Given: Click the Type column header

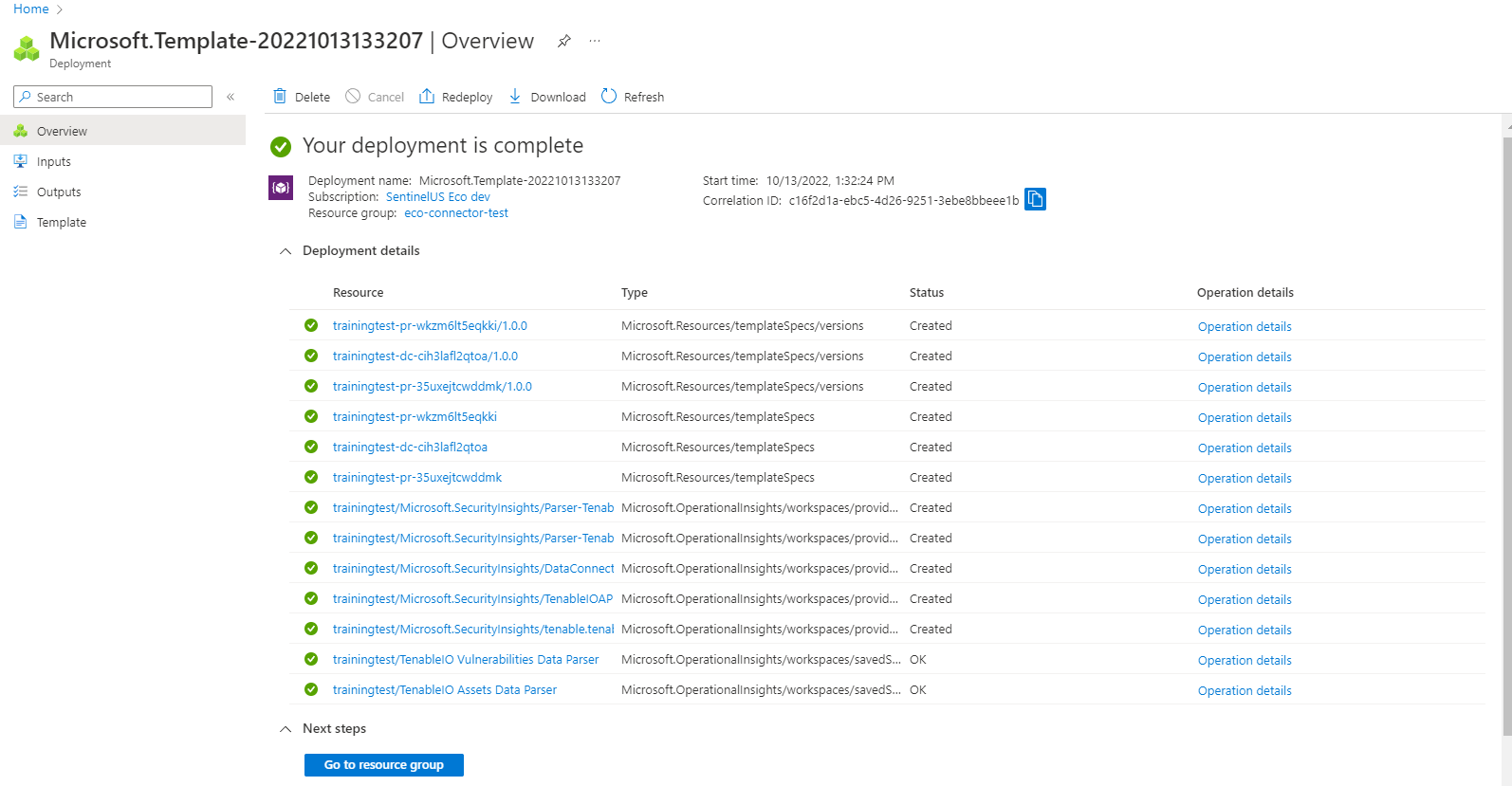Looking at the screenshot, I should coord(635,292).
